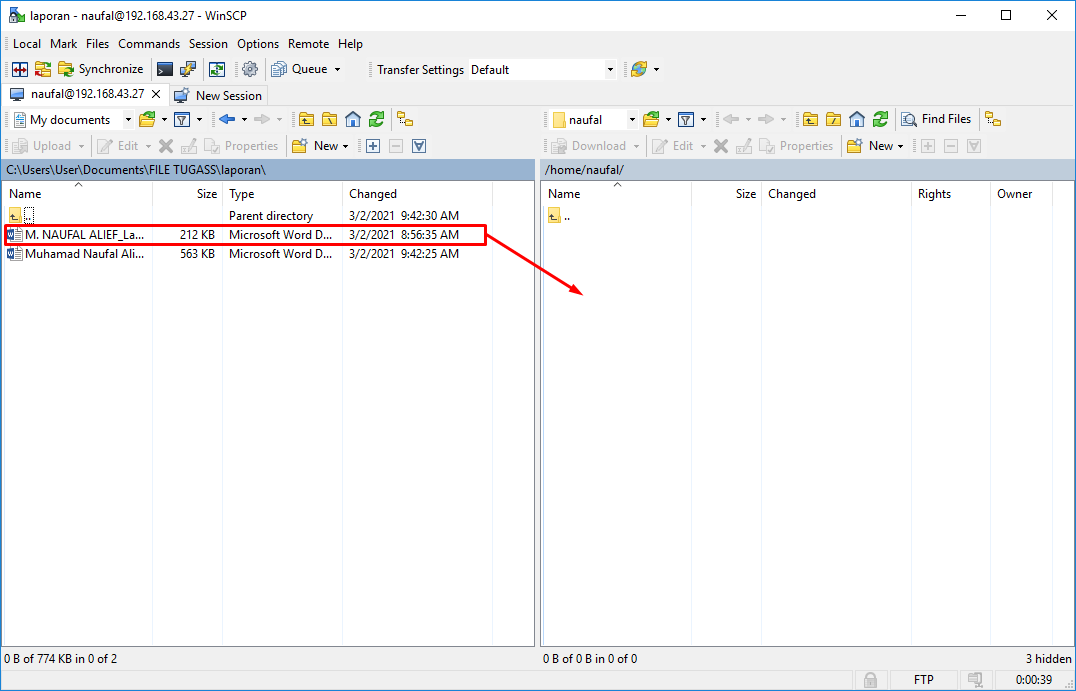
Task: Click remote Root Directory folder icon
Action: tap(834, 119)
